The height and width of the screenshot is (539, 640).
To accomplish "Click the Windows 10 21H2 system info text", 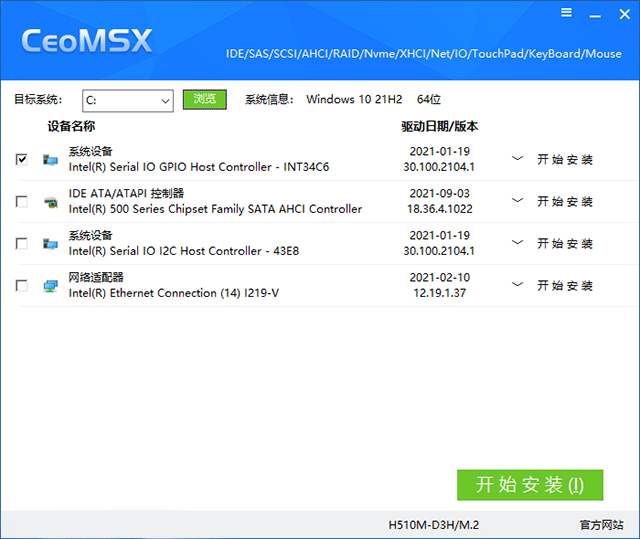I will click(x=354, y=100).
